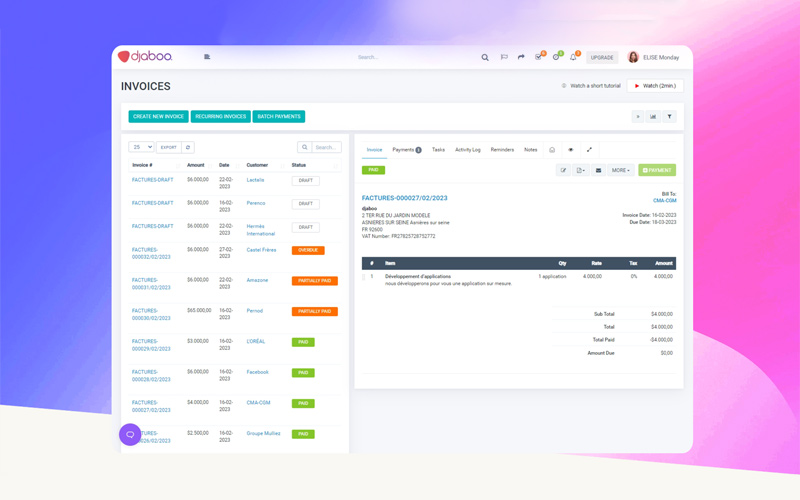Click RECURRING INVOICES button

pyautogui.click(x=220, y=117)
